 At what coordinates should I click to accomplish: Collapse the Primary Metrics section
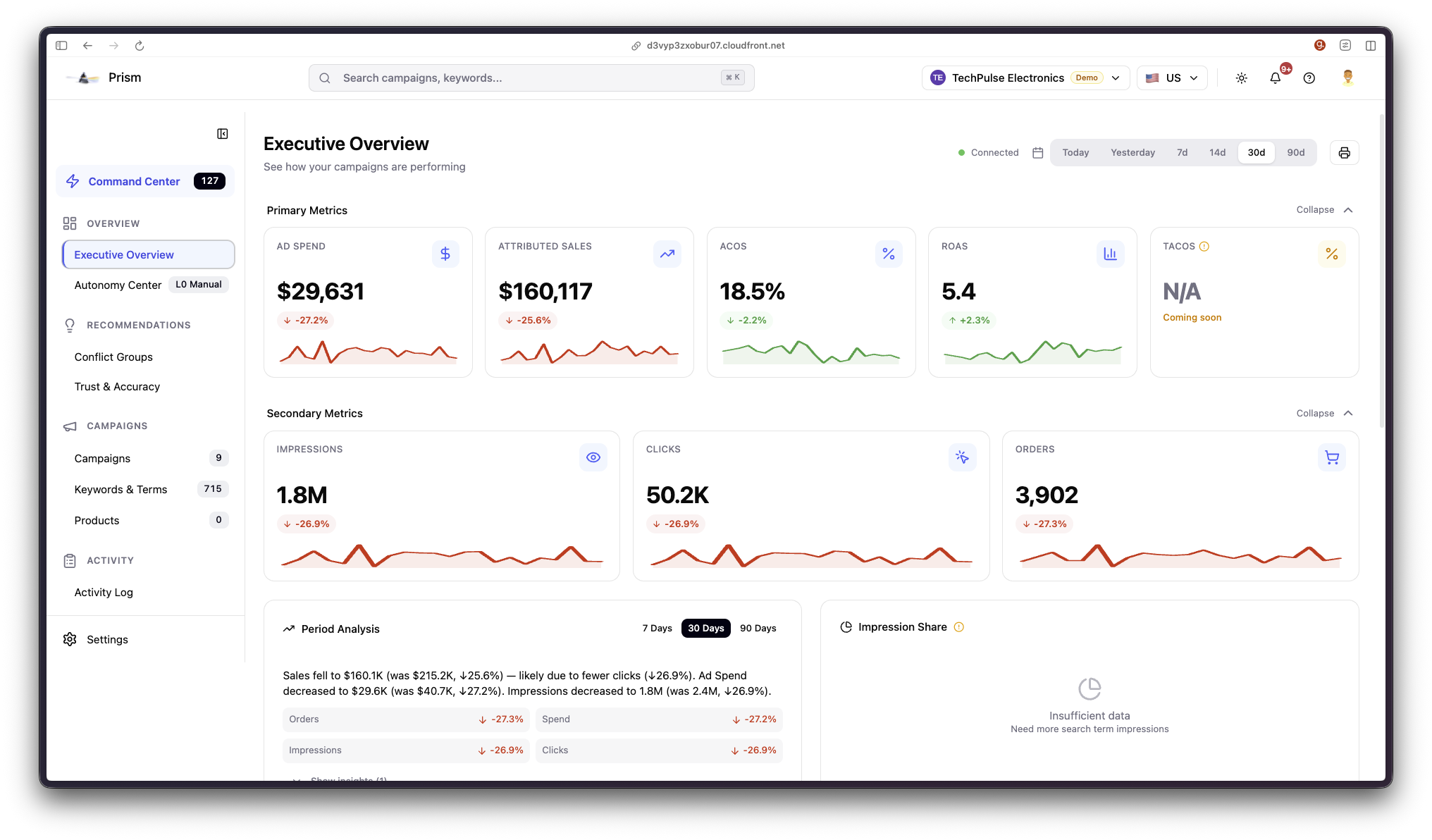click(x=1324, y=210)
